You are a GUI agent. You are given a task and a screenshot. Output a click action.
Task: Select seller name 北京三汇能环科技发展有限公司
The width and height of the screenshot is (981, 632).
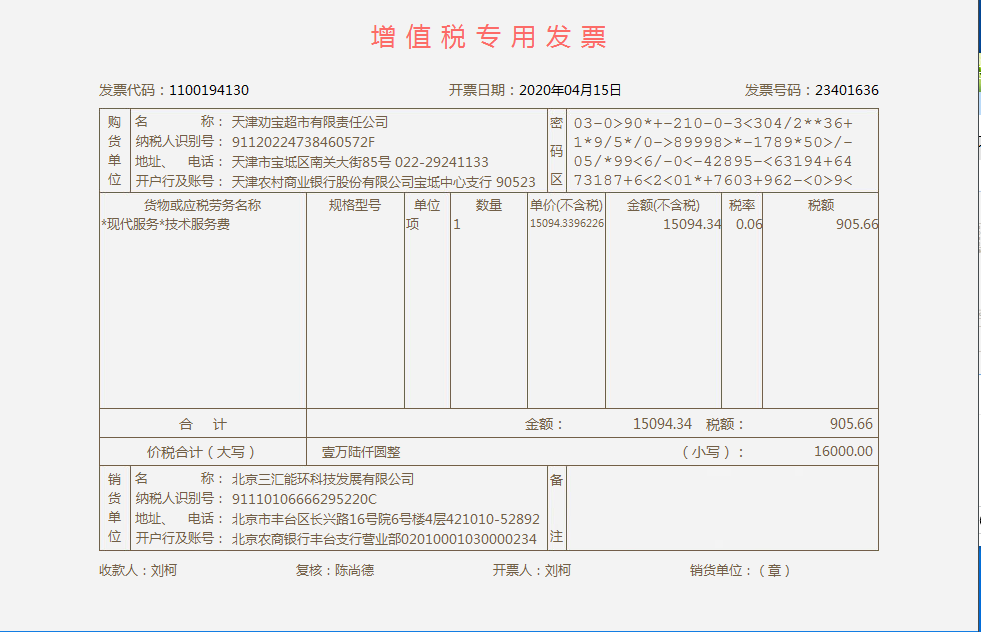click(323, 479)
